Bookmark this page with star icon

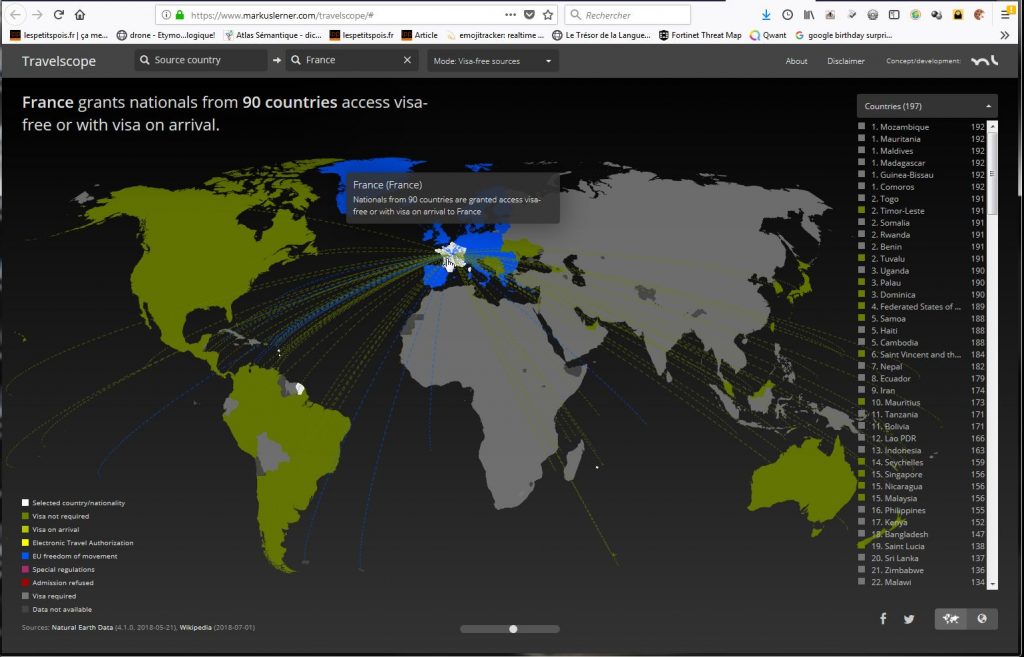[548, 15]
